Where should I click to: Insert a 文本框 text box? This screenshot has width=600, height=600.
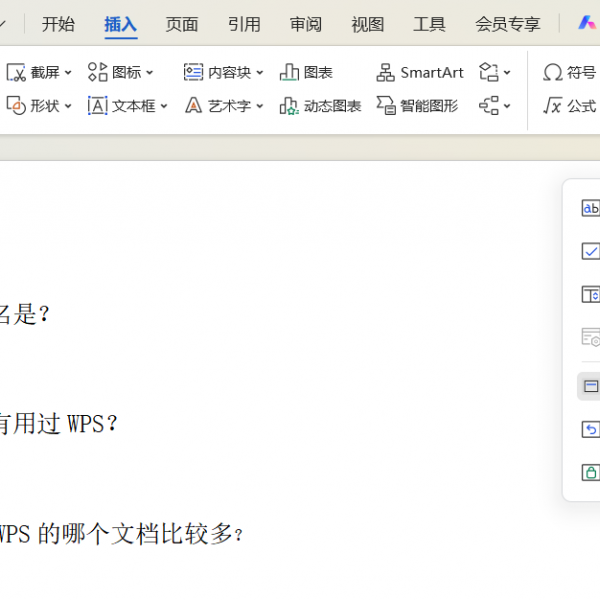coord(127,105)
